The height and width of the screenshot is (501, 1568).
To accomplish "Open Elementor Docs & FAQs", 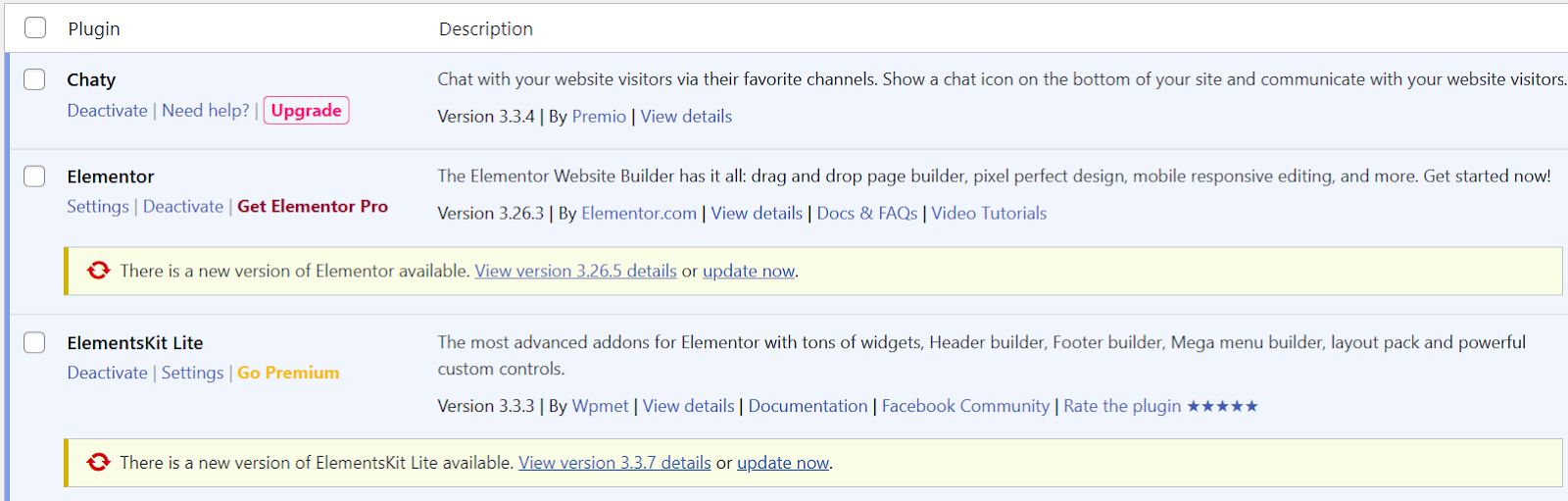I will pos(867,214).
